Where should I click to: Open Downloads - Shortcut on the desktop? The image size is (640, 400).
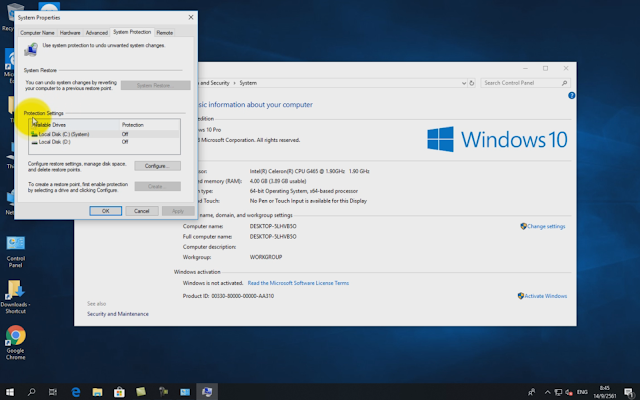(16, 297)
